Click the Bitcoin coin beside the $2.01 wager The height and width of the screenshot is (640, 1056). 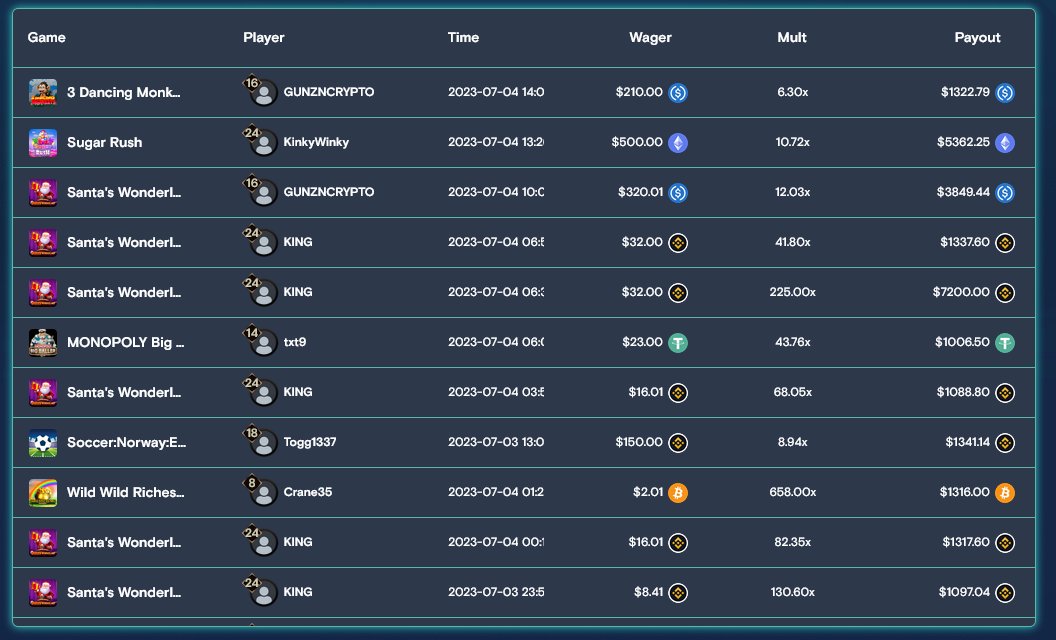(x=678, y=492)
